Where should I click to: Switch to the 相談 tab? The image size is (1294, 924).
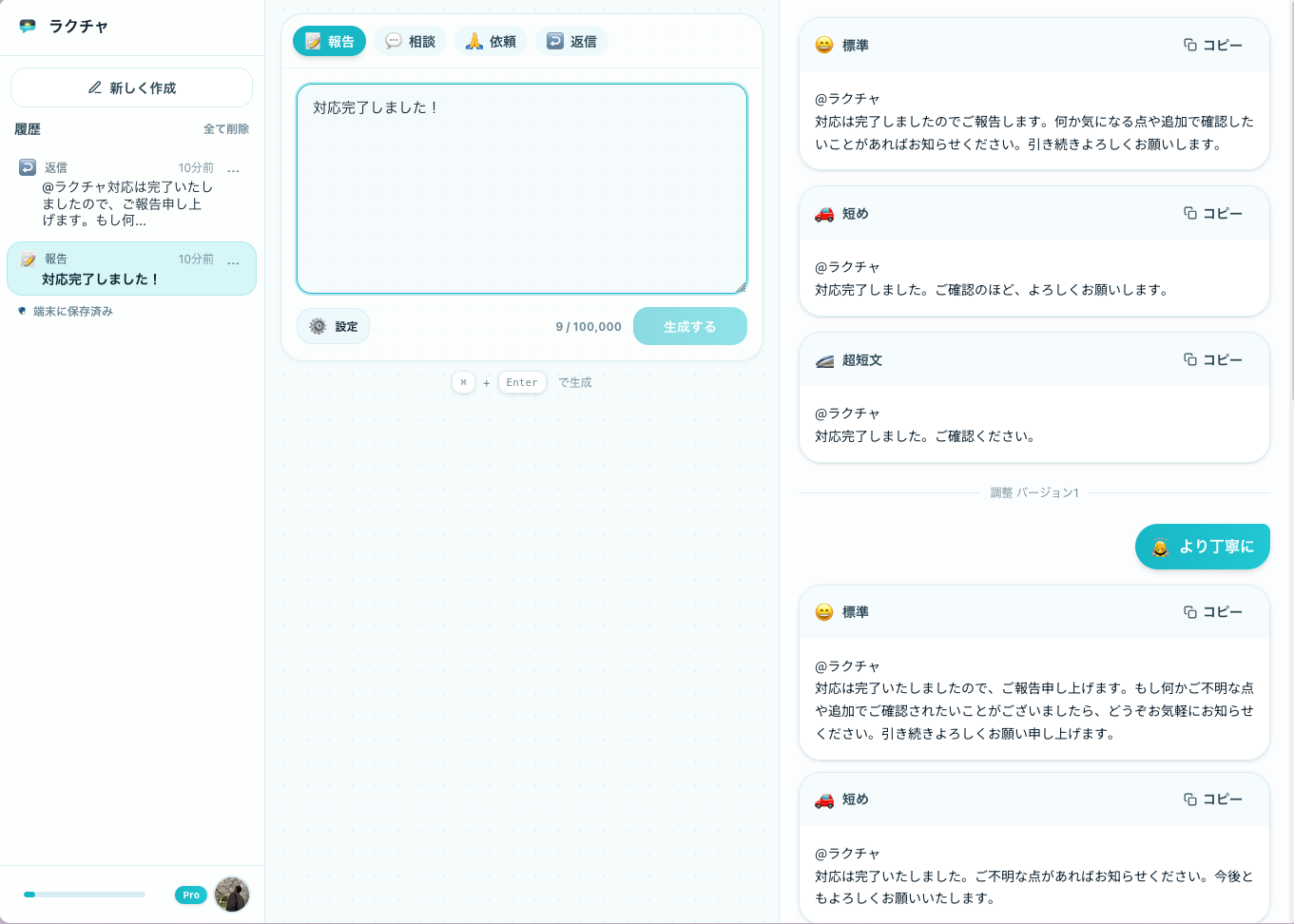tap(410, 41)
